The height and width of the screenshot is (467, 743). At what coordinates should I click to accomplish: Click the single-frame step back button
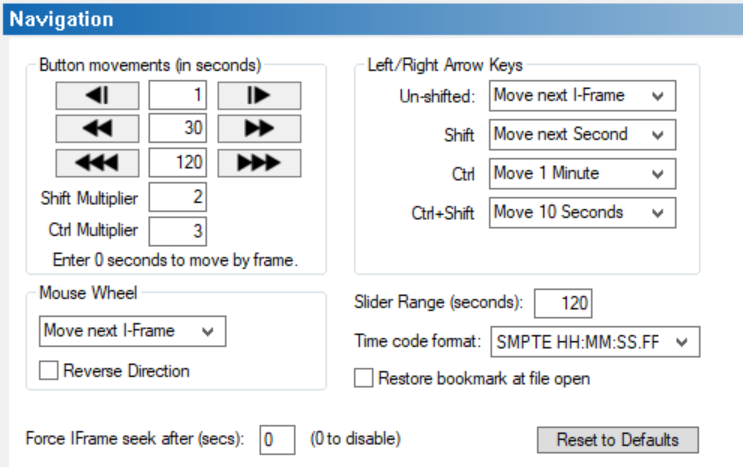pyautogui.click(x=97, y=96)
